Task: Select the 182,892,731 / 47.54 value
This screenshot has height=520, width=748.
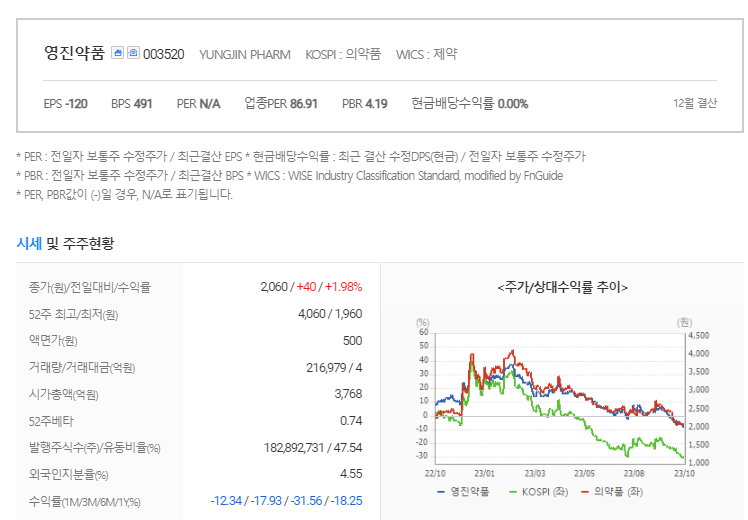Action: point(313,447)
